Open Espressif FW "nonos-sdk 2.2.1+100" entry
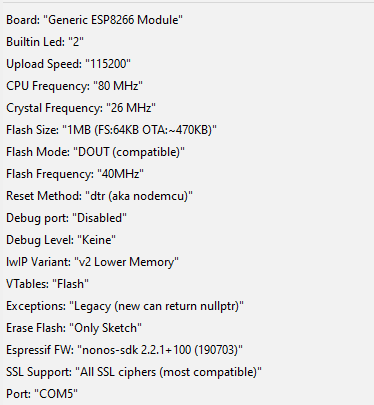Viewport: 374px width, 405px height. click(x=187, y=350)
